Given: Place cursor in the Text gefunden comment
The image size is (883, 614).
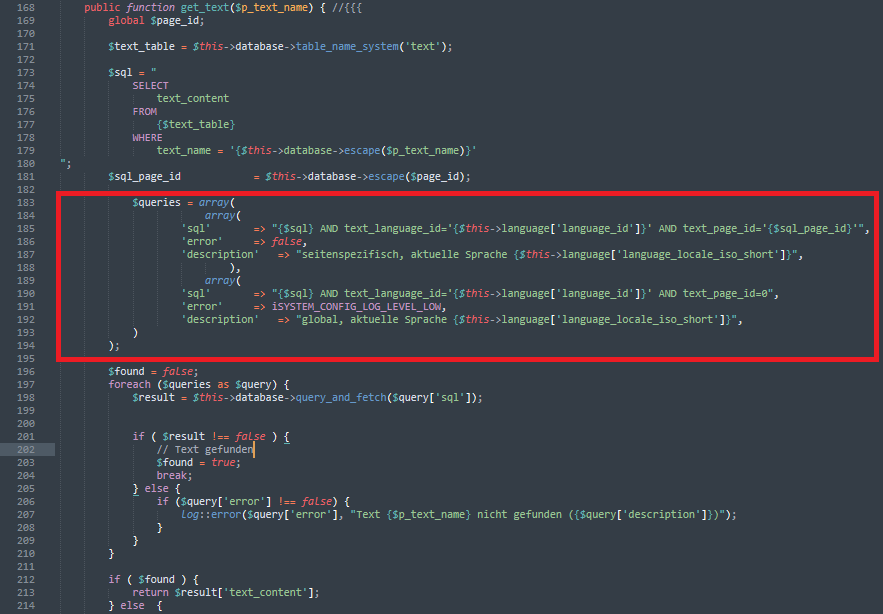Looking at the screenshot, I should 204,450.
